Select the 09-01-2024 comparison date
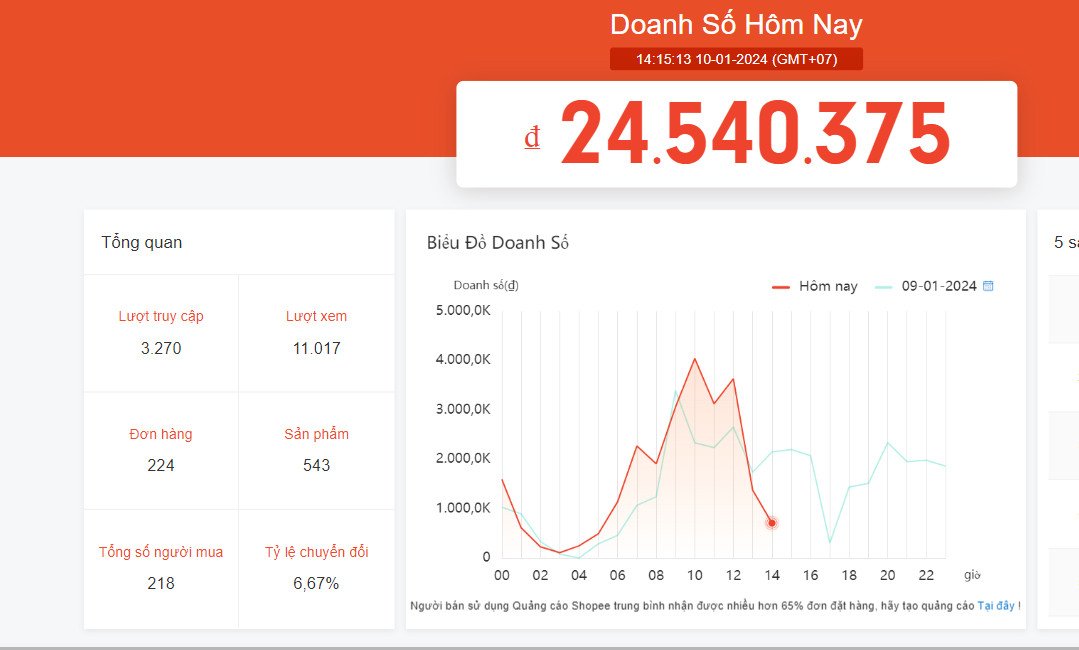This screenshot has width=1079, height=650. [938, 286]
